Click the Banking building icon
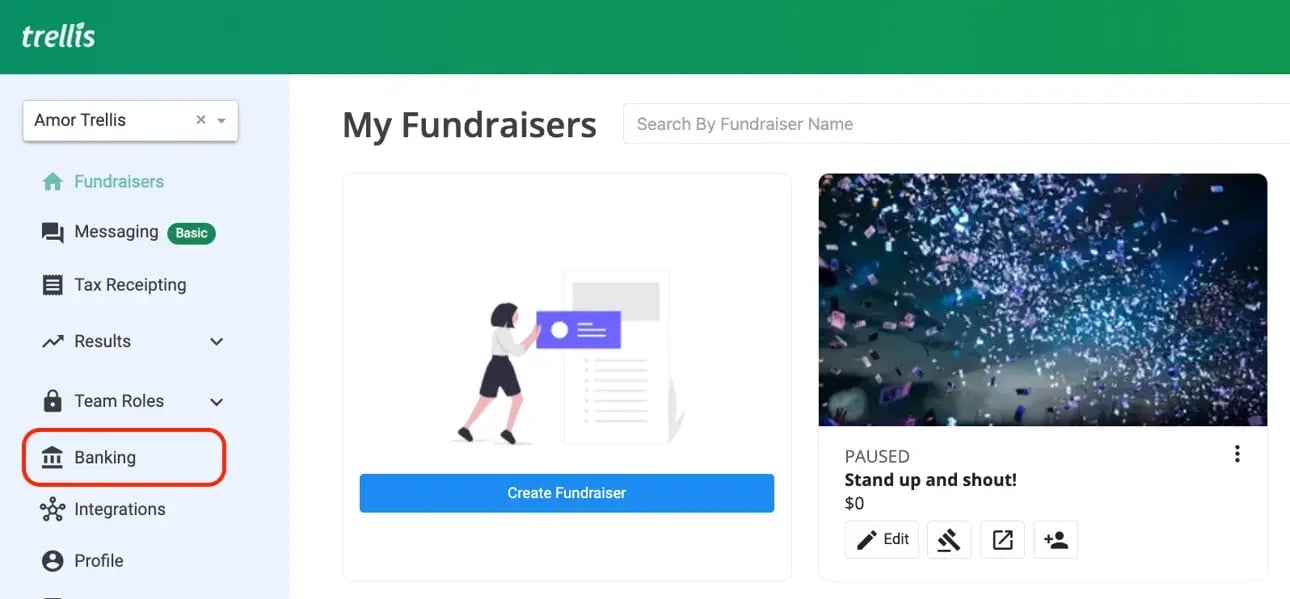 click(x=52, y=458)
